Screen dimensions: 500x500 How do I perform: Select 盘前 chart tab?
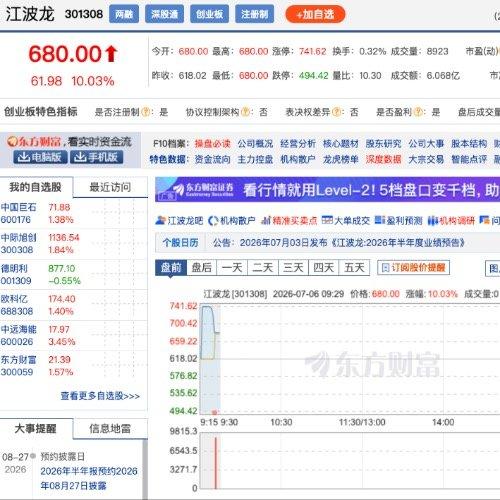(171, 267)
